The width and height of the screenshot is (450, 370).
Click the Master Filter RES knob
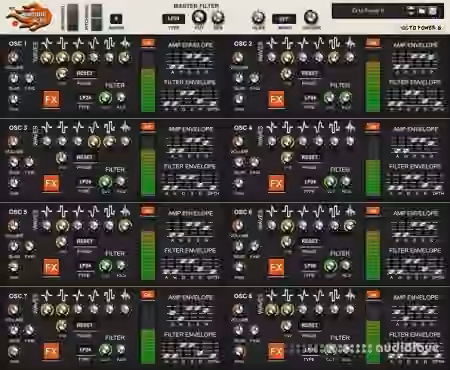[x=218, y=17]
